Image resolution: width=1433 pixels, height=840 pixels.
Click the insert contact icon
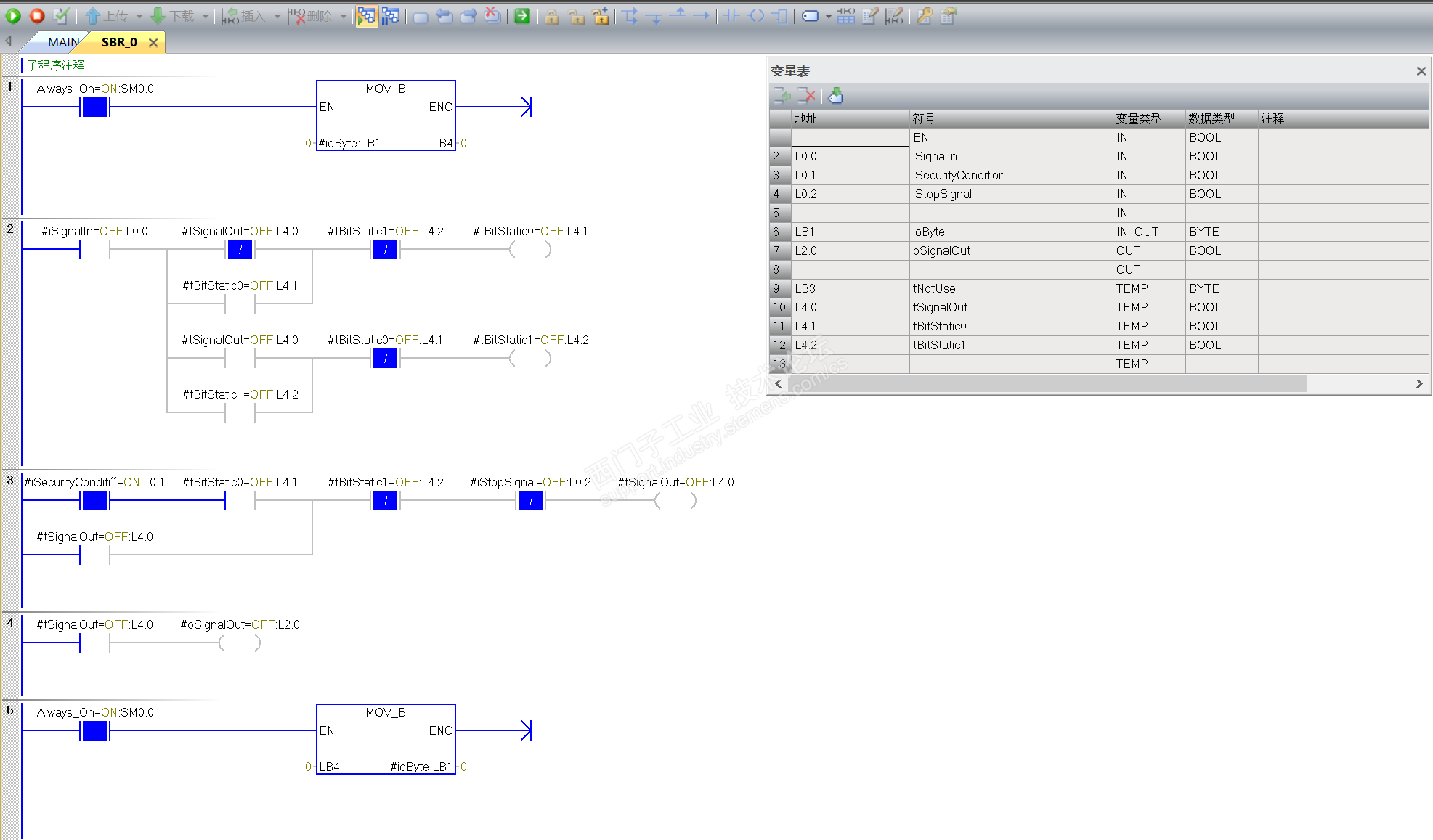[731, 15]
